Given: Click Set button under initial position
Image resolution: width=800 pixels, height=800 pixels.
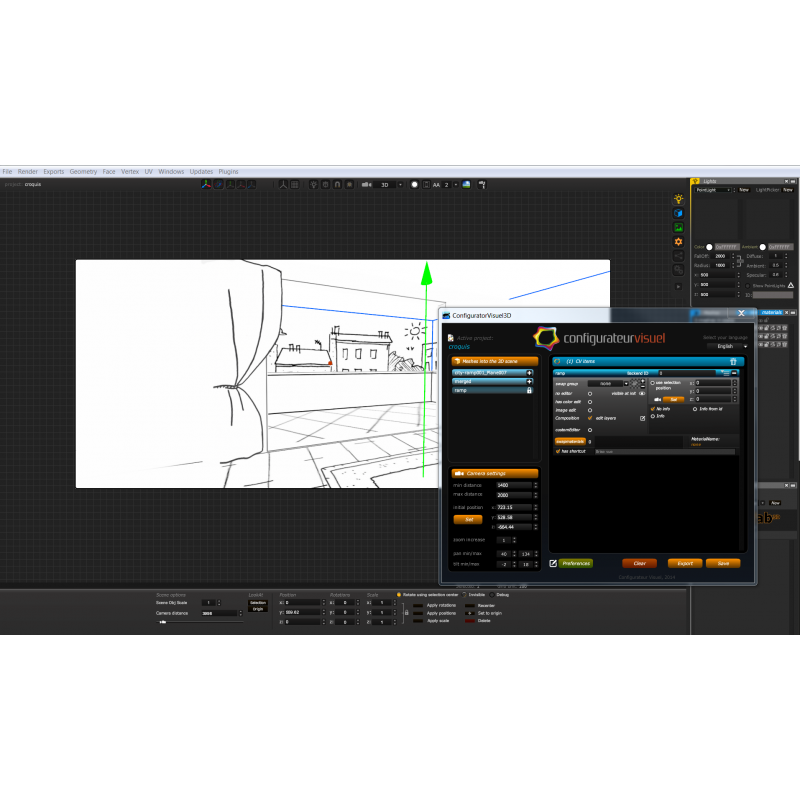Looking at the screenshot, I should tap(468, 519).
